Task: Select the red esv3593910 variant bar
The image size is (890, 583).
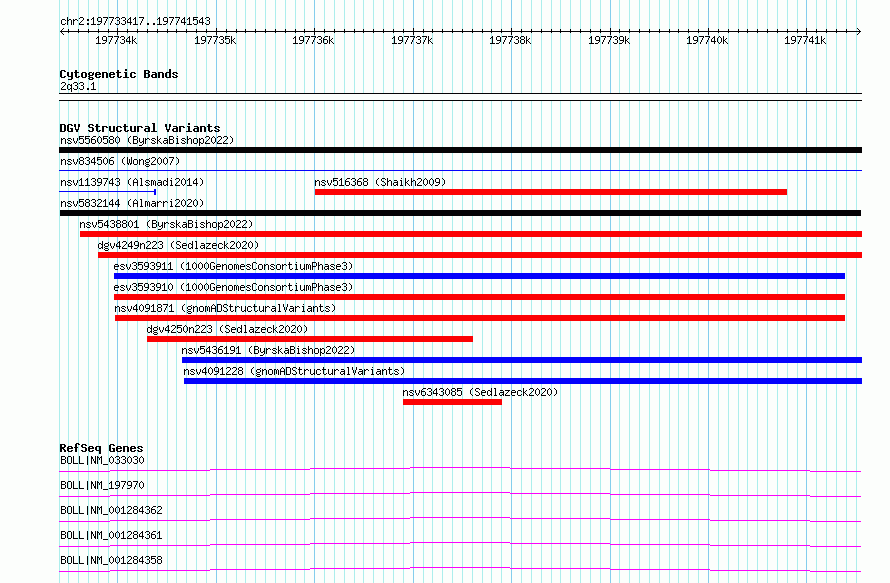Action: [479, 297]
